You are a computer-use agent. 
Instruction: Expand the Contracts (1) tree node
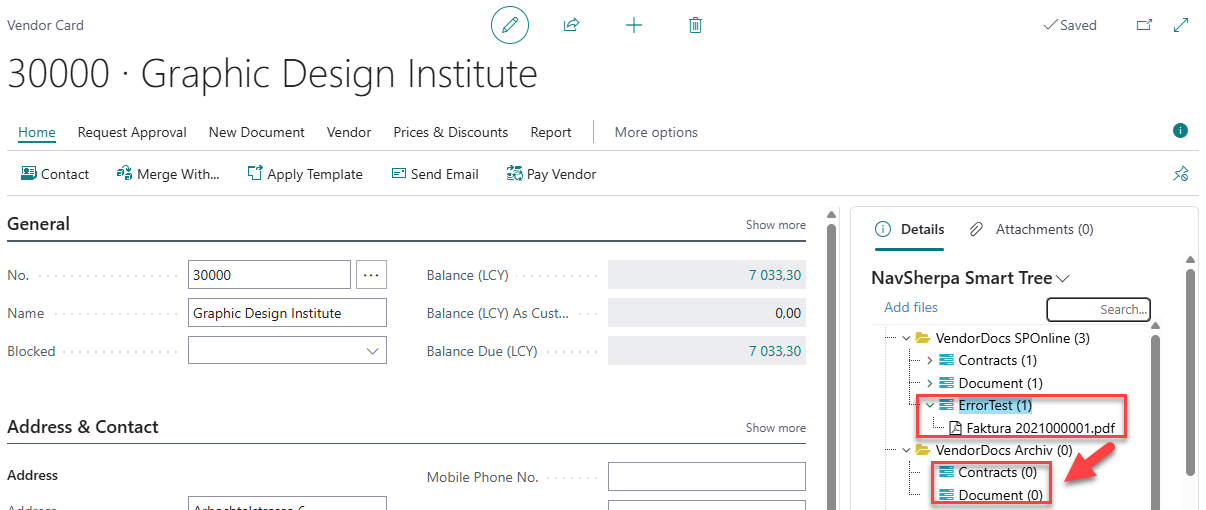tap(929, 360)
